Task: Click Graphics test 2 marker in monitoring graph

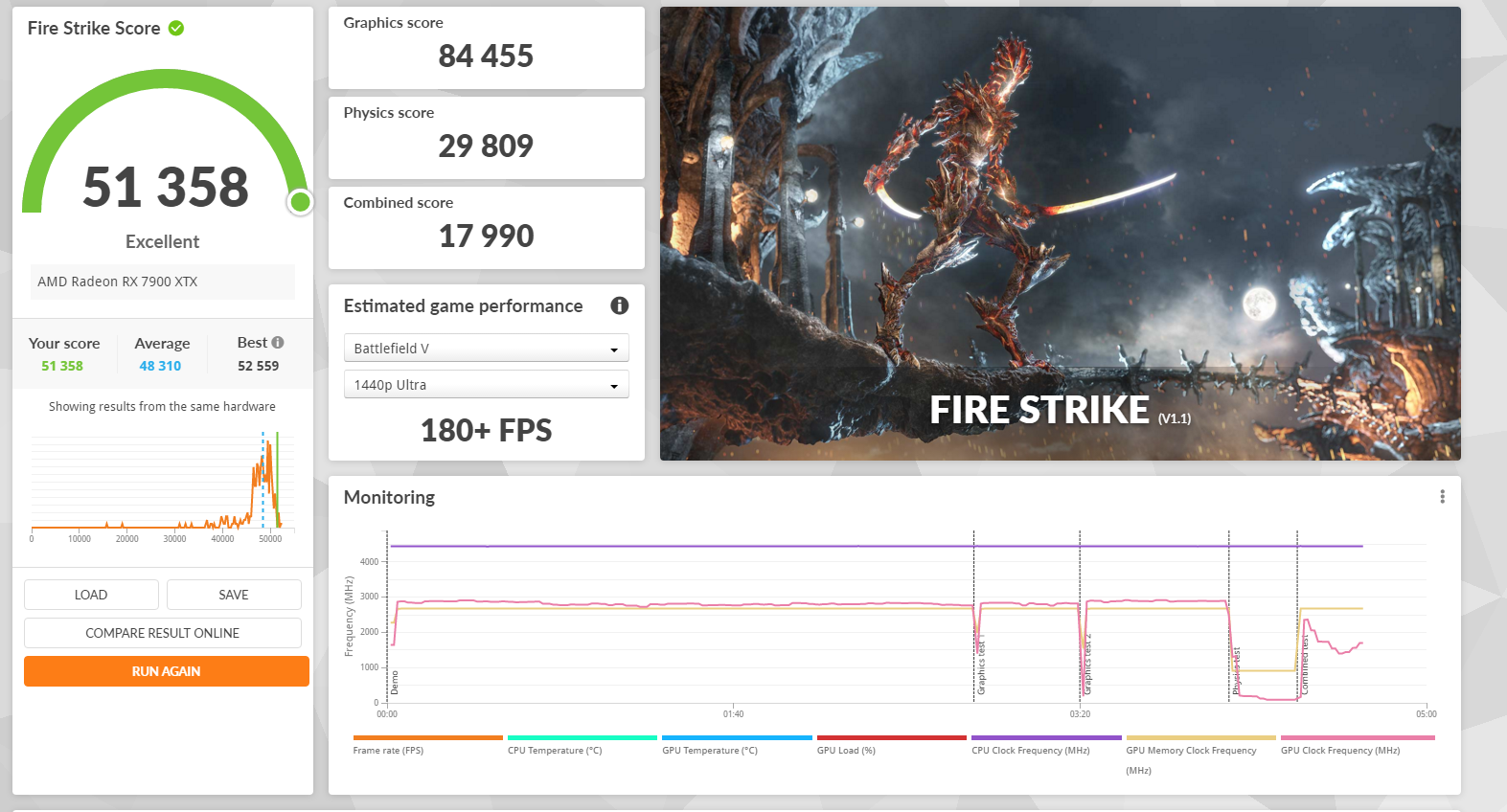Action: coord(1087,665)
